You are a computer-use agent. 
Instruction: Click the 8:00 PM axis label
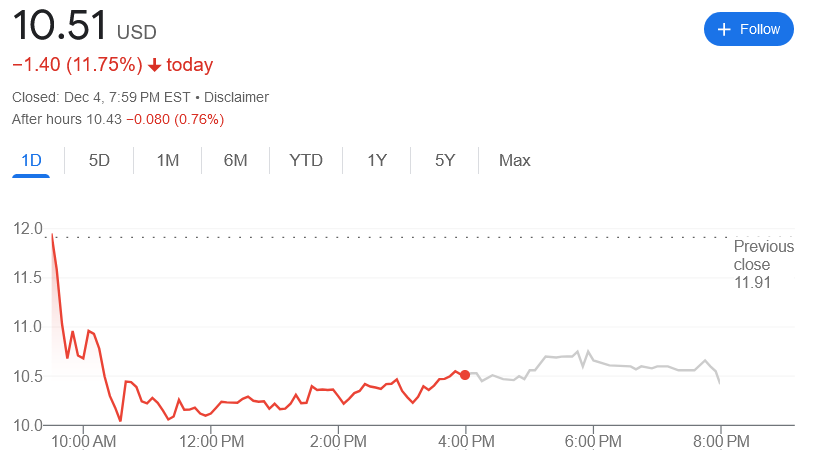pos(721,441)
